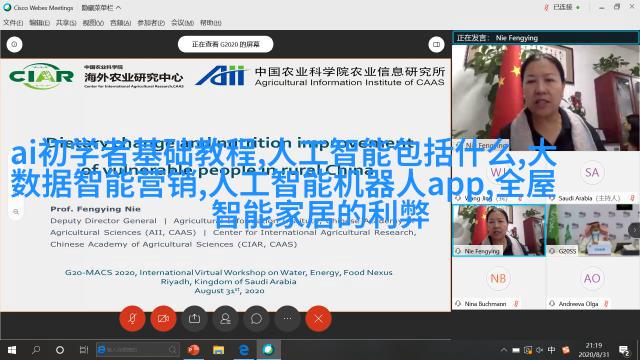Open the 共享(S) menu
This screenshot has height=360, width=640.
pyautogui.click(x=66, y=23)
